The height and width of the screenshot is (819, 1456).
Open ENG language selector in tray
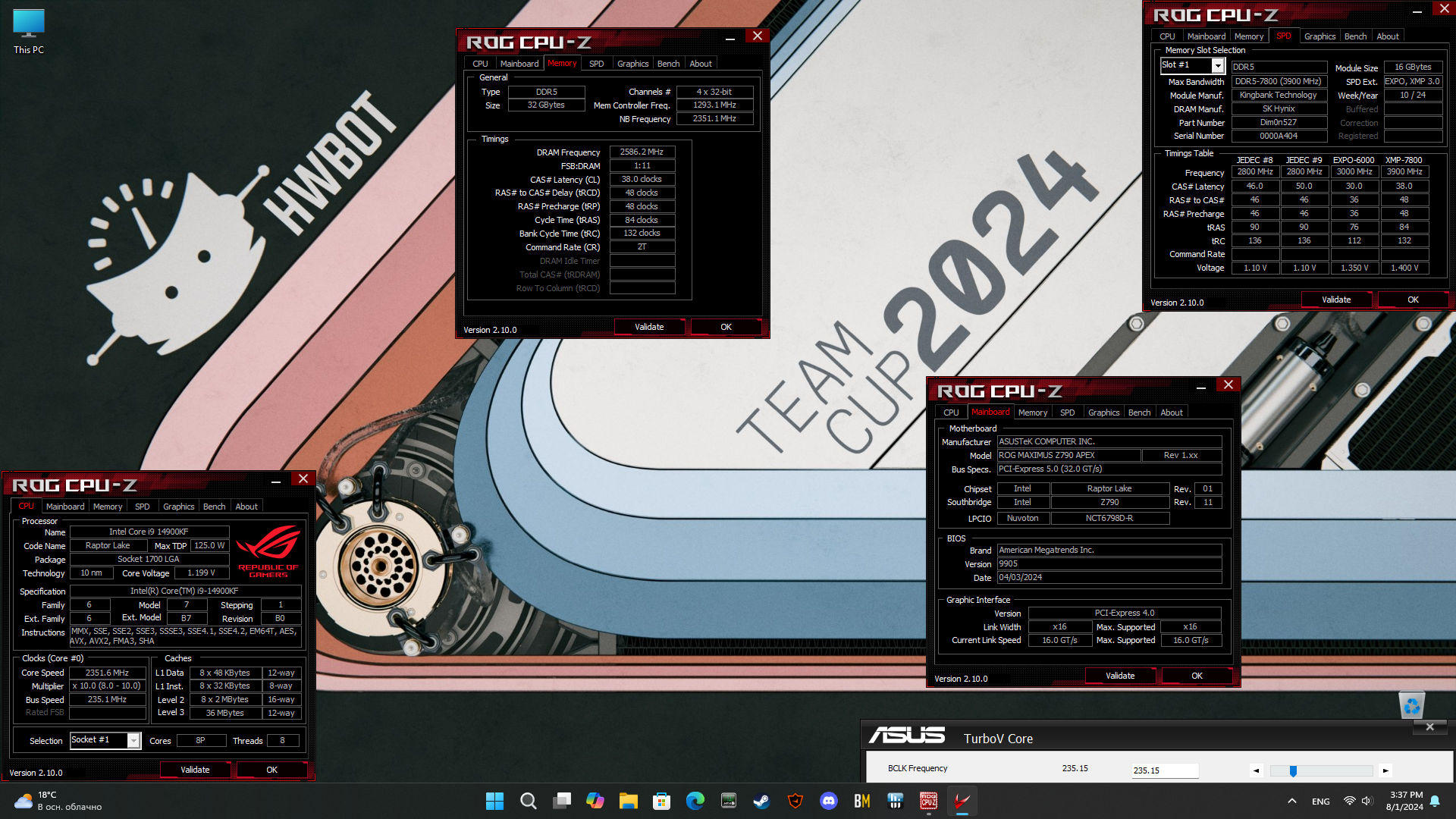pyautogui.click(x=1321, y=802)
